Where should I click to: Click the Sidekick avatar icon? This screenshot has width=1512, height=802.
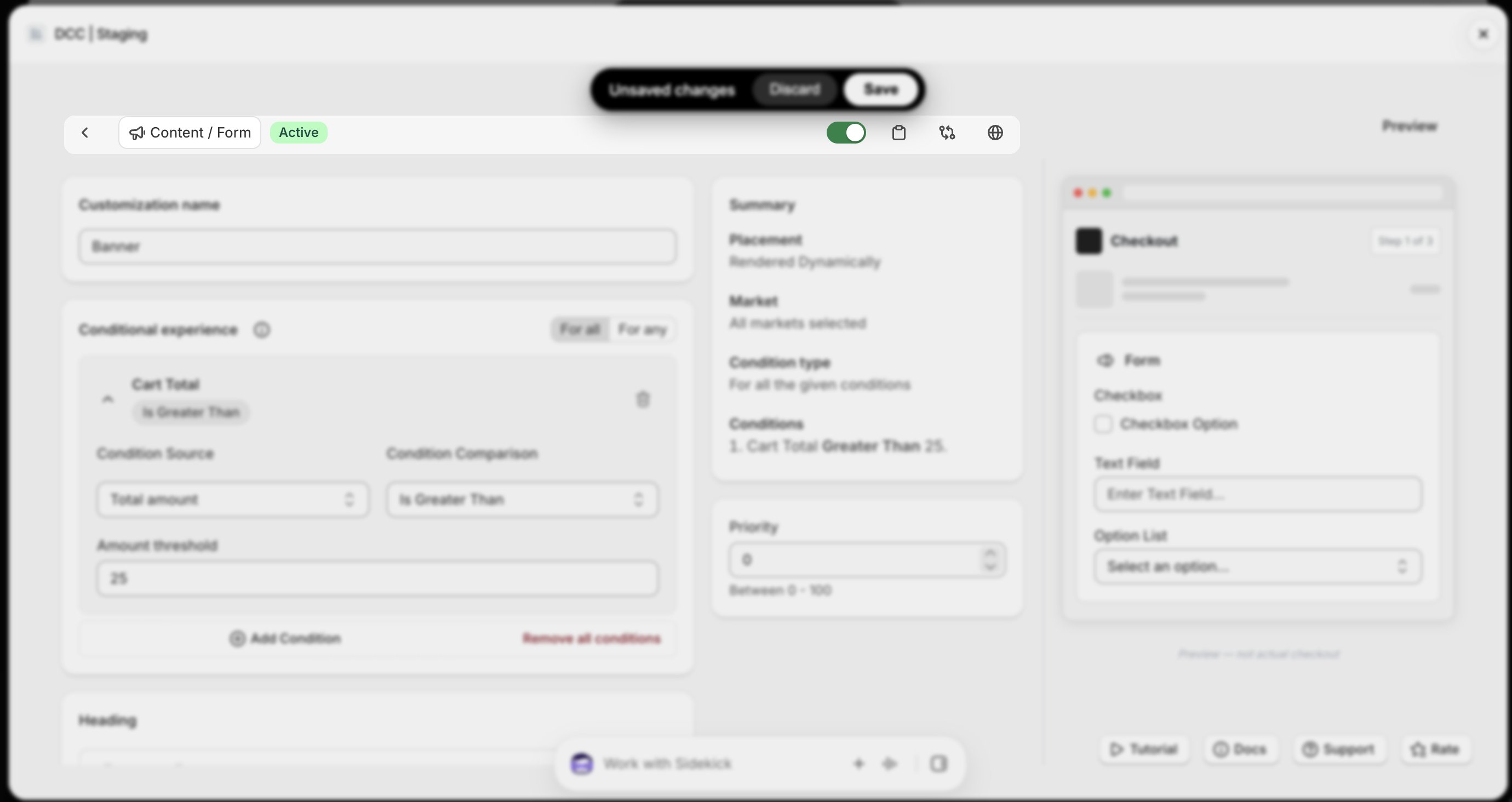(582, 763)
